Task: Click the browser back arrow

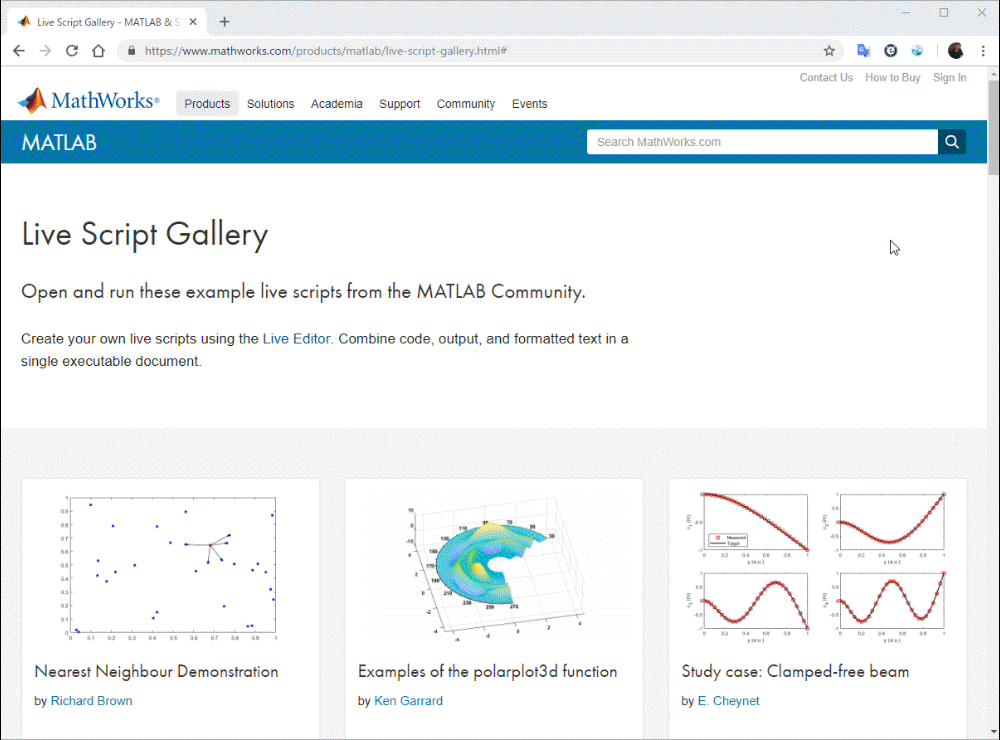Action: tap(19, 51)
